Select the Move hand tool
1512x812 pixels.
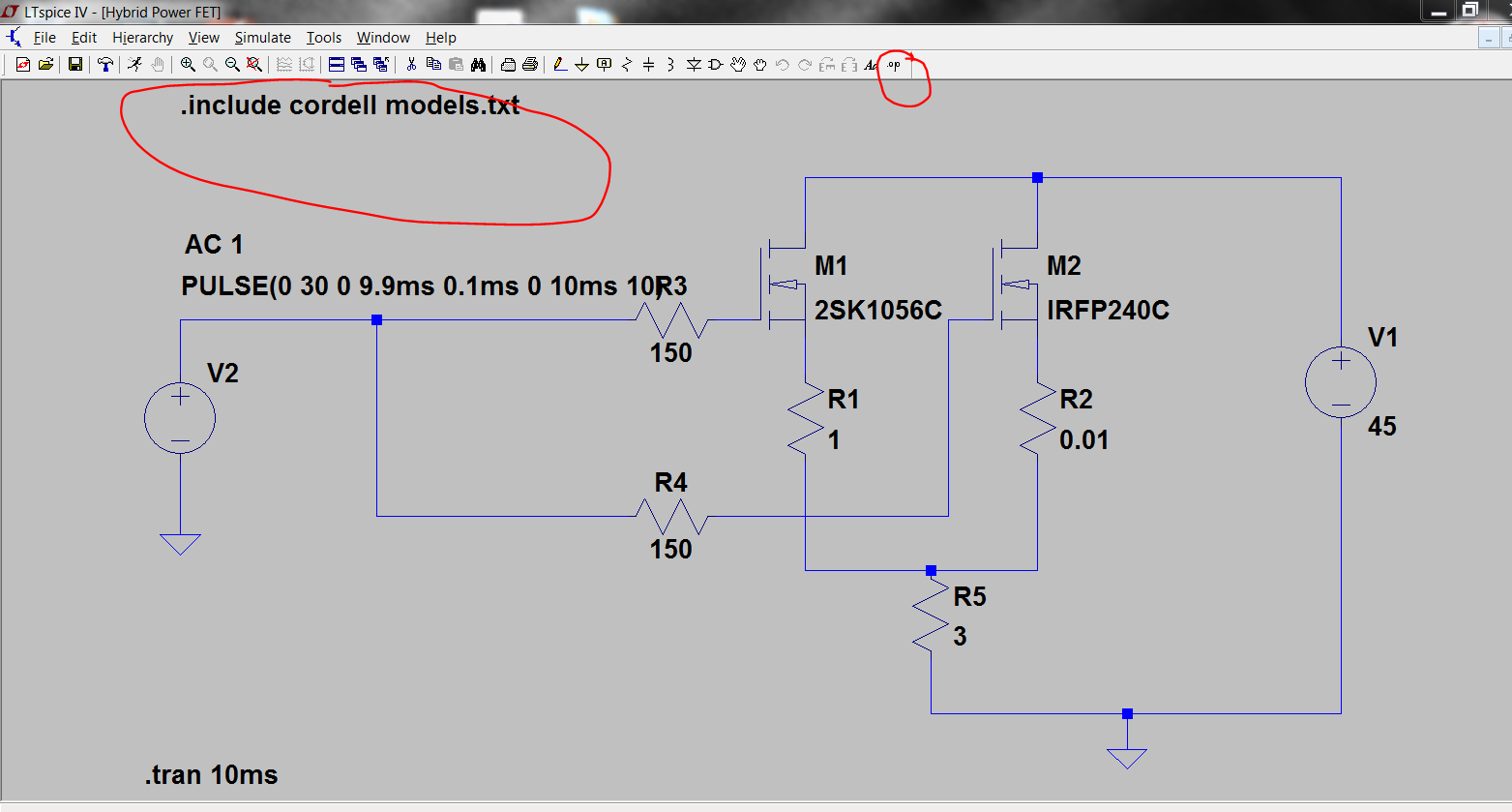(x=738, y=65)
